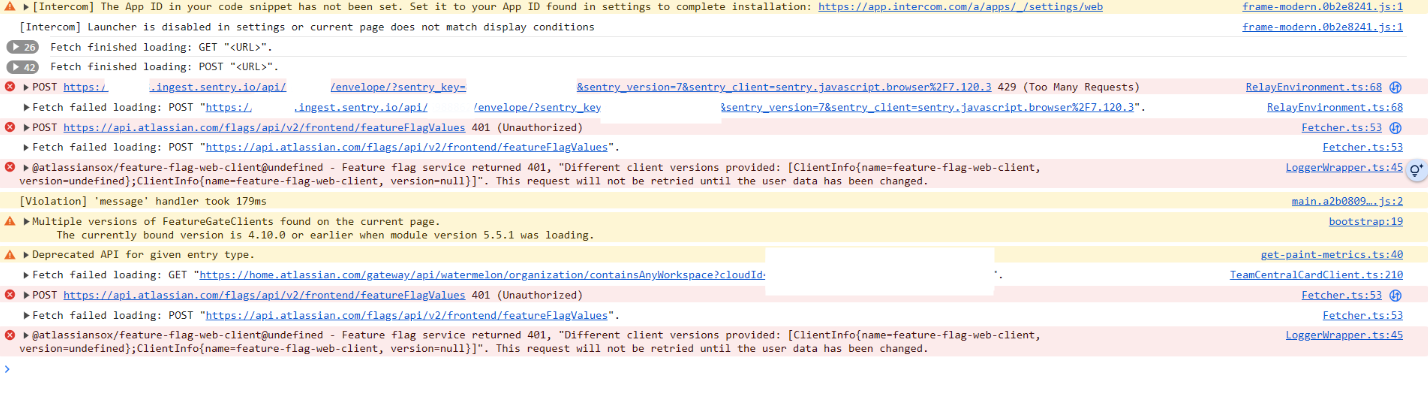Open the network request icon on the Fetcher.ts:53 error below the TeamCentralCardClient row
1428x407 pixels.
1396,295
